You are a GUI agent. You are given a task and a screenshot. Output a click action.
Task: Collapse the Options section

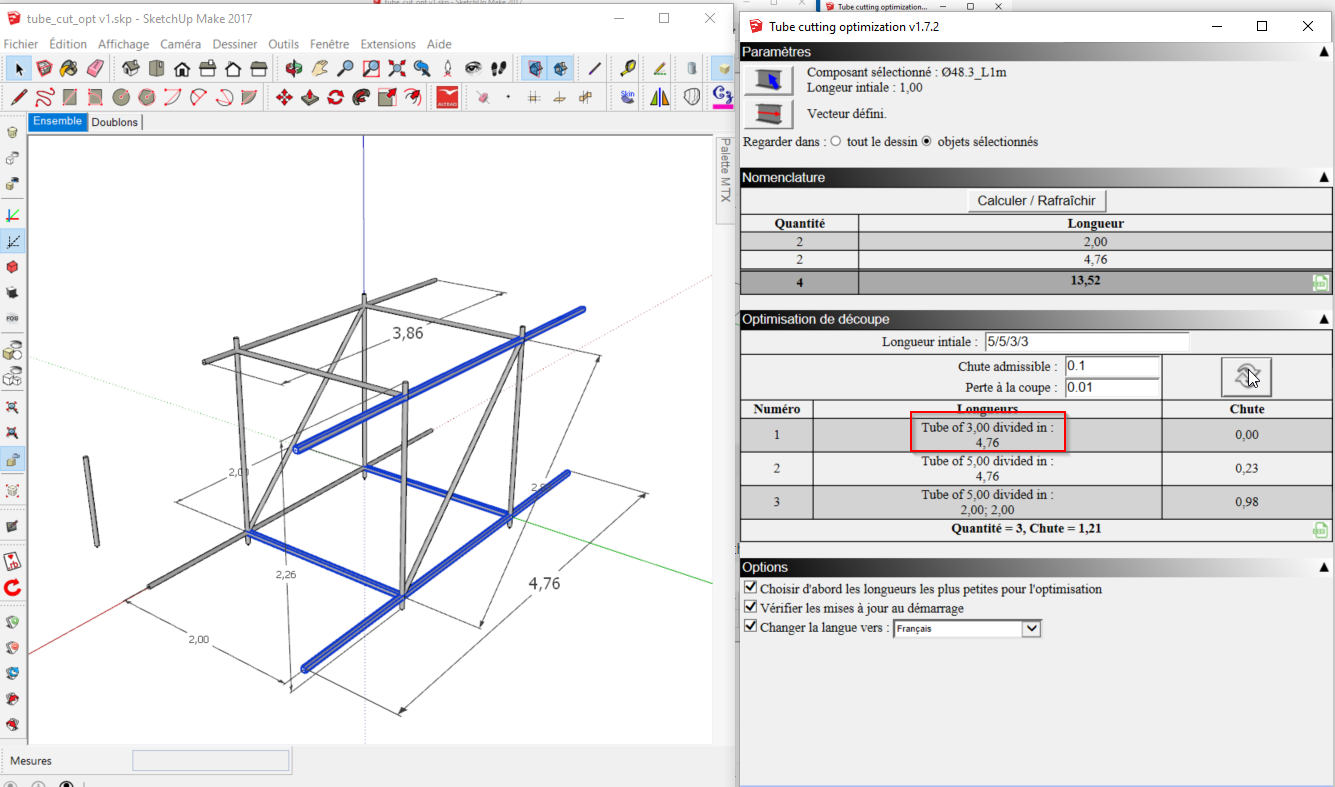pyautogui.click(x=1324, y=567)
